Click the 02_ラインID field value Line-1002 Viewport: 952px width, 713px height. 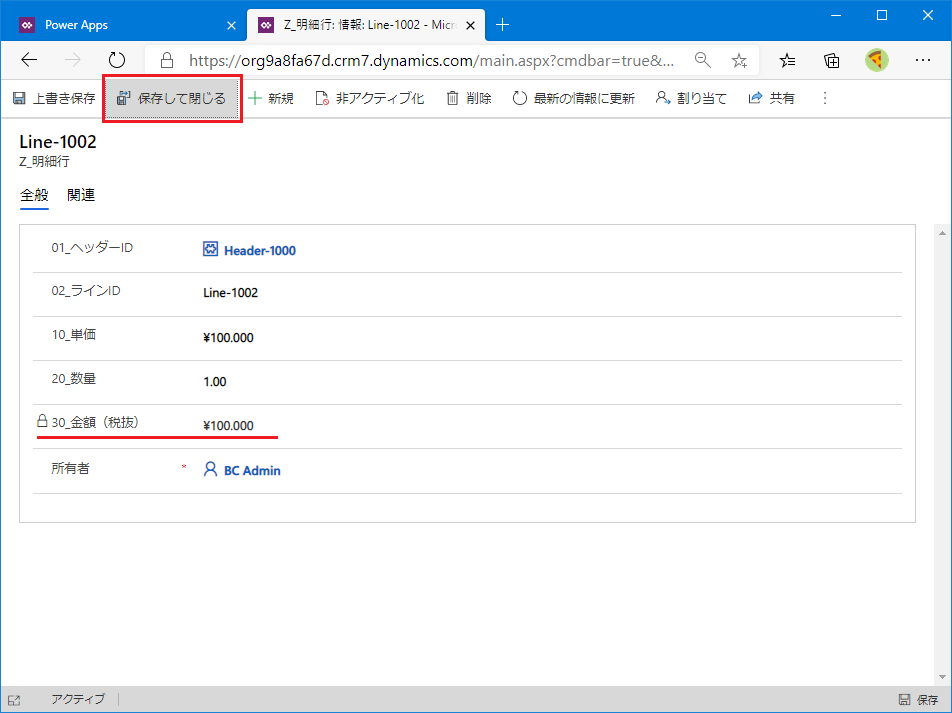click(230, 293)
